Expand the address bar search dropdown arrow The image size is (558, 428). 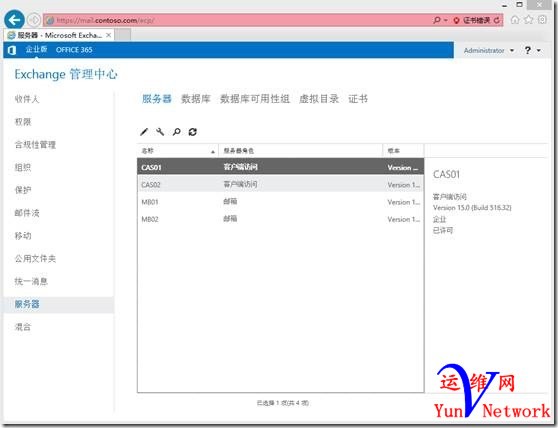(446, 21)
